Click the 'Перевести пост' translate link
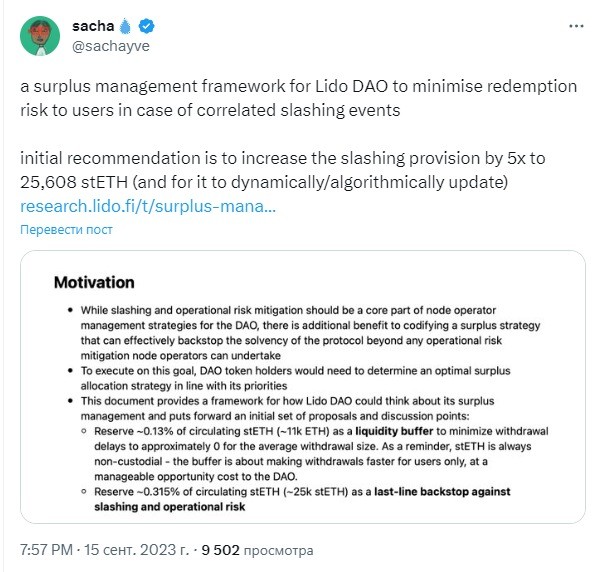The width and height of the screenshot is (601, 572). tap(66, 229)
